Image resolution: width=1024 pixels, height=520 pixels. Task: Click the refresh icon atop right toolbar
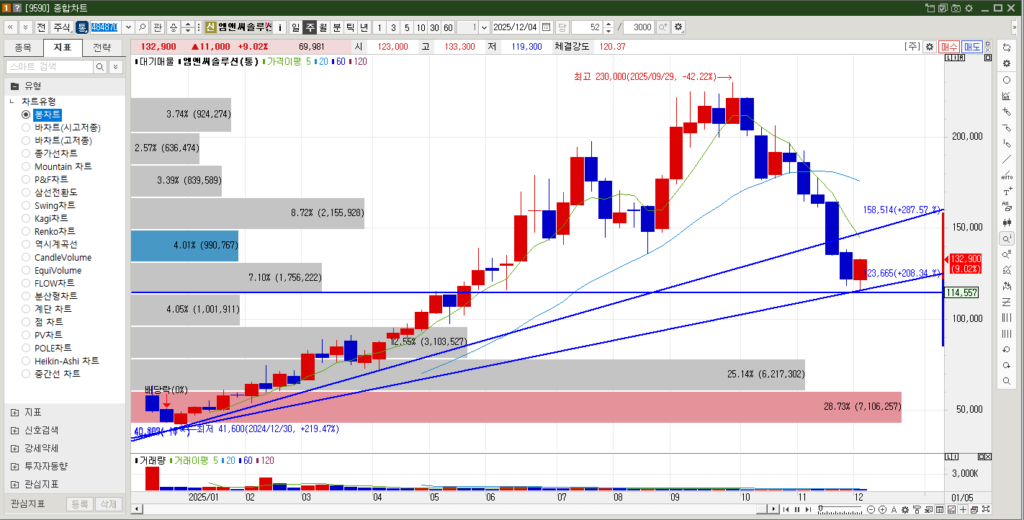click(1006, 47)
